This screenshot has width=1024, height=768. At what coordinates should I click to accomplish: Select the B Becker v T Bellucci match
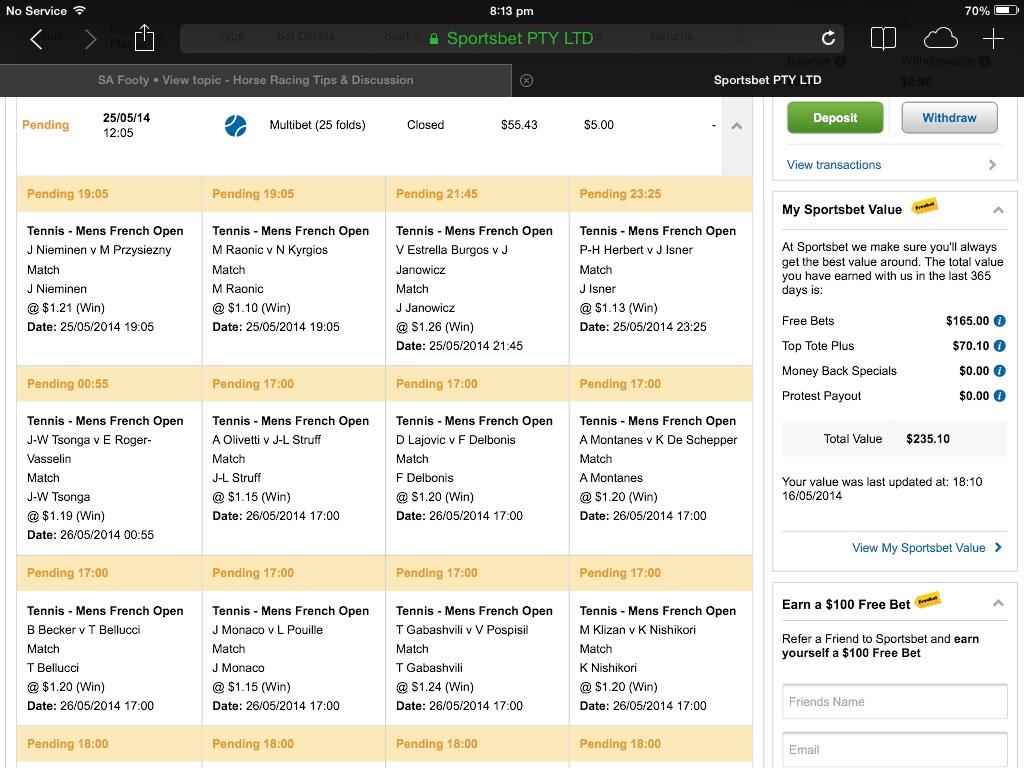tap(84, 630)
